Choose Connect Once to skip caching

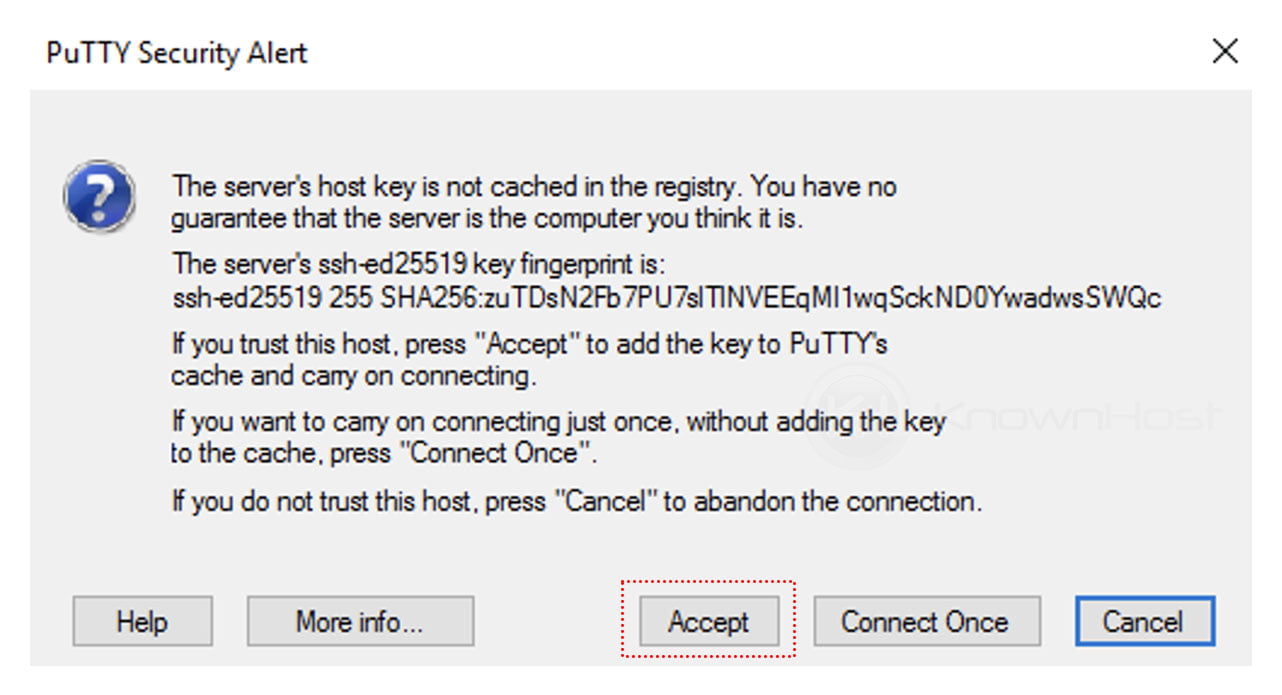926,621
